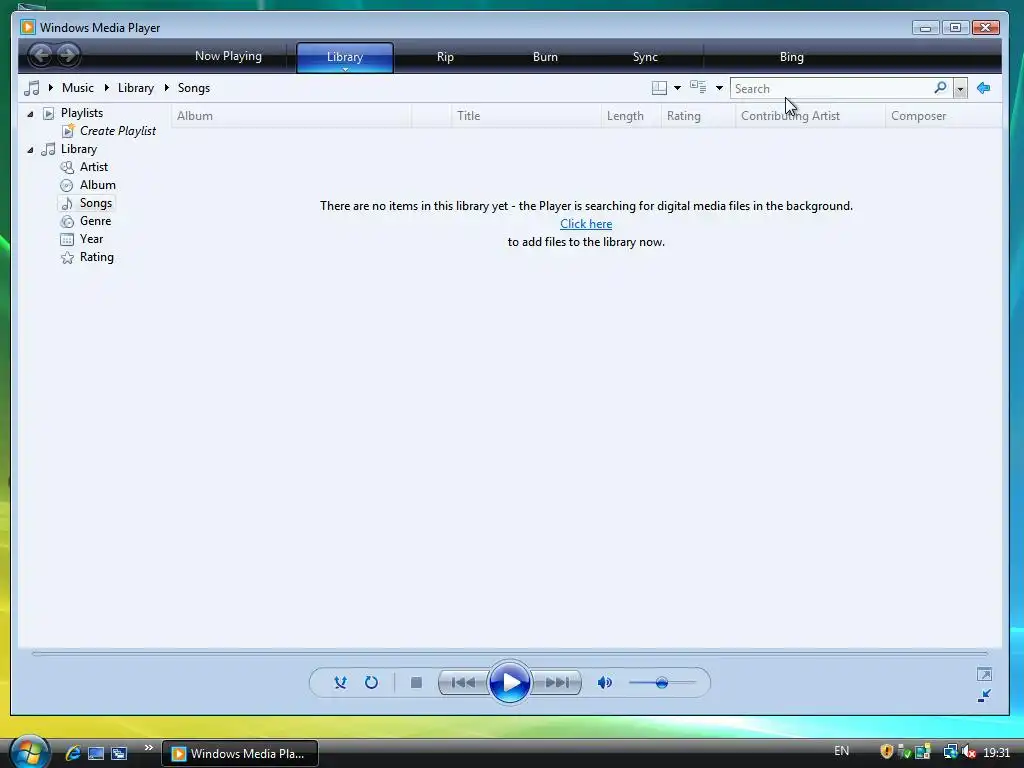Image resolution: width=1024 pixels, height=768 pixels.
Task: Open the Burn tab
Action: 545,57
